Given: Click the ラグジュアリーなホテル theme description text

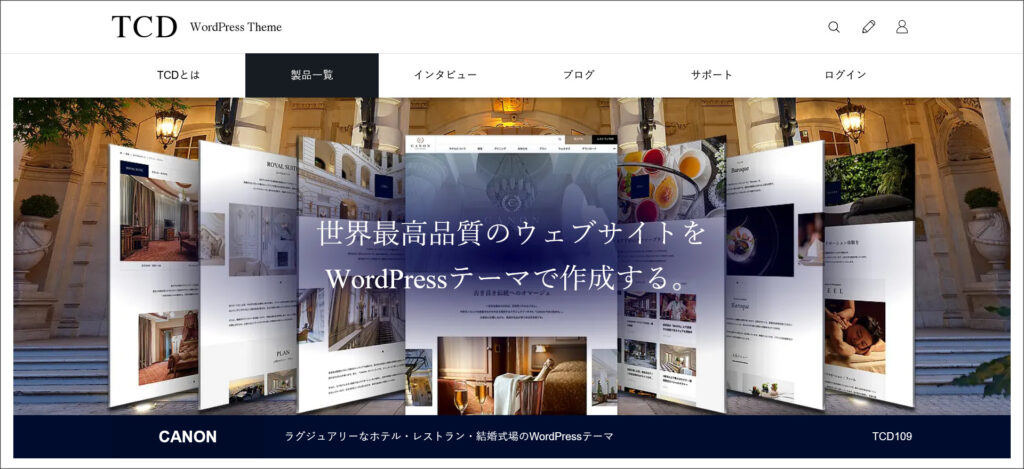Looking at the screenshot, I should (449, 437).
